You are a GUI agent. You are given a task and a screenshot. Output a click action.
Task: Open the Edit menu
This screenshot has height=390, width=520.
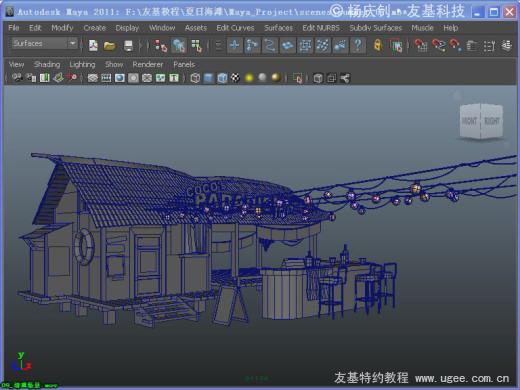(35, 28)
